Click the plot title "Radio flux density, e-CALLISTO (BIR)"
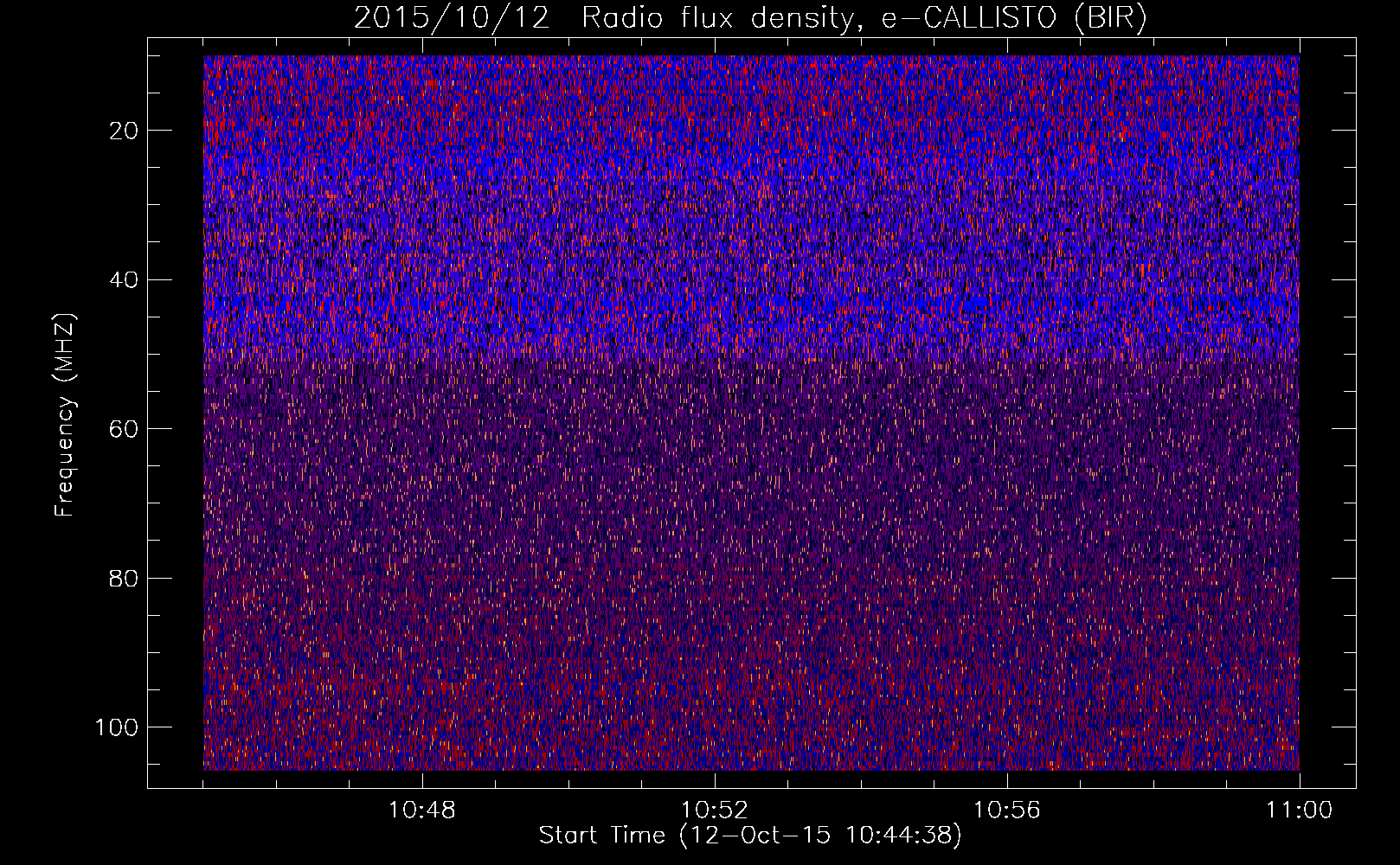Viewport: 1400px width, 865px height. coord(864,18)
